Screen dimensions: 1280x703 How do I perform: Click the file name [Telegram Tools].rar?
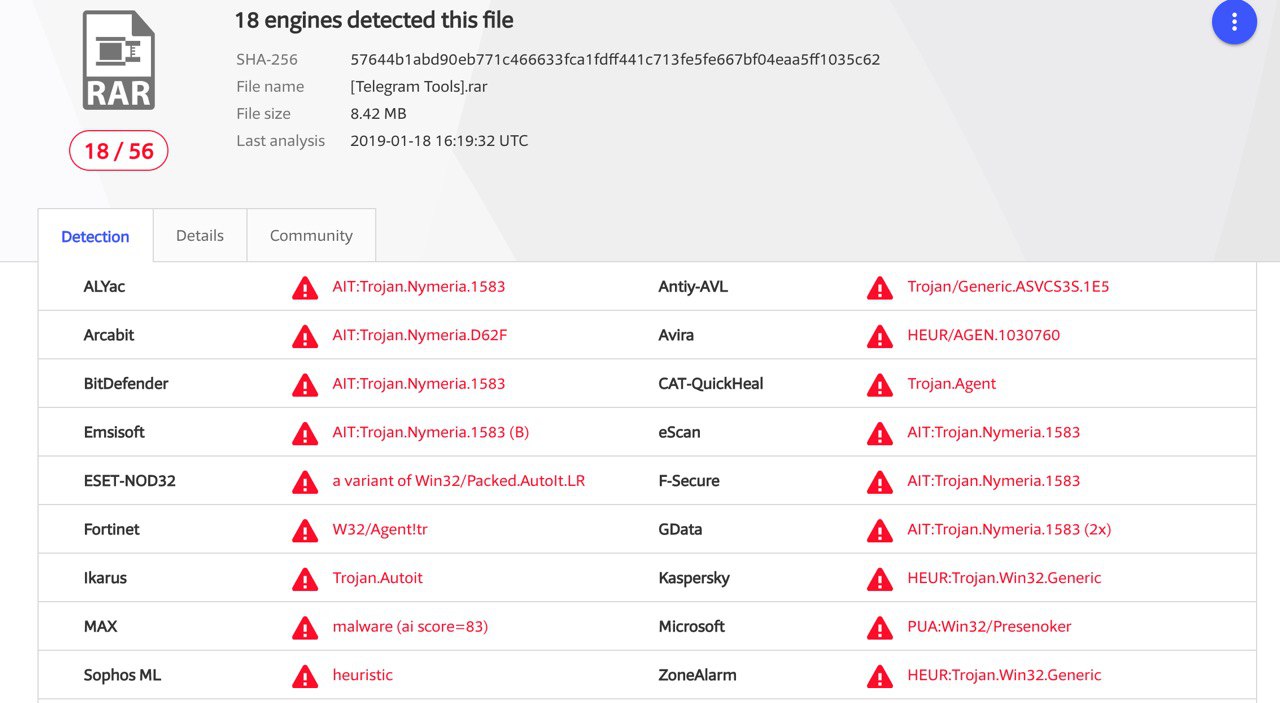419,86
